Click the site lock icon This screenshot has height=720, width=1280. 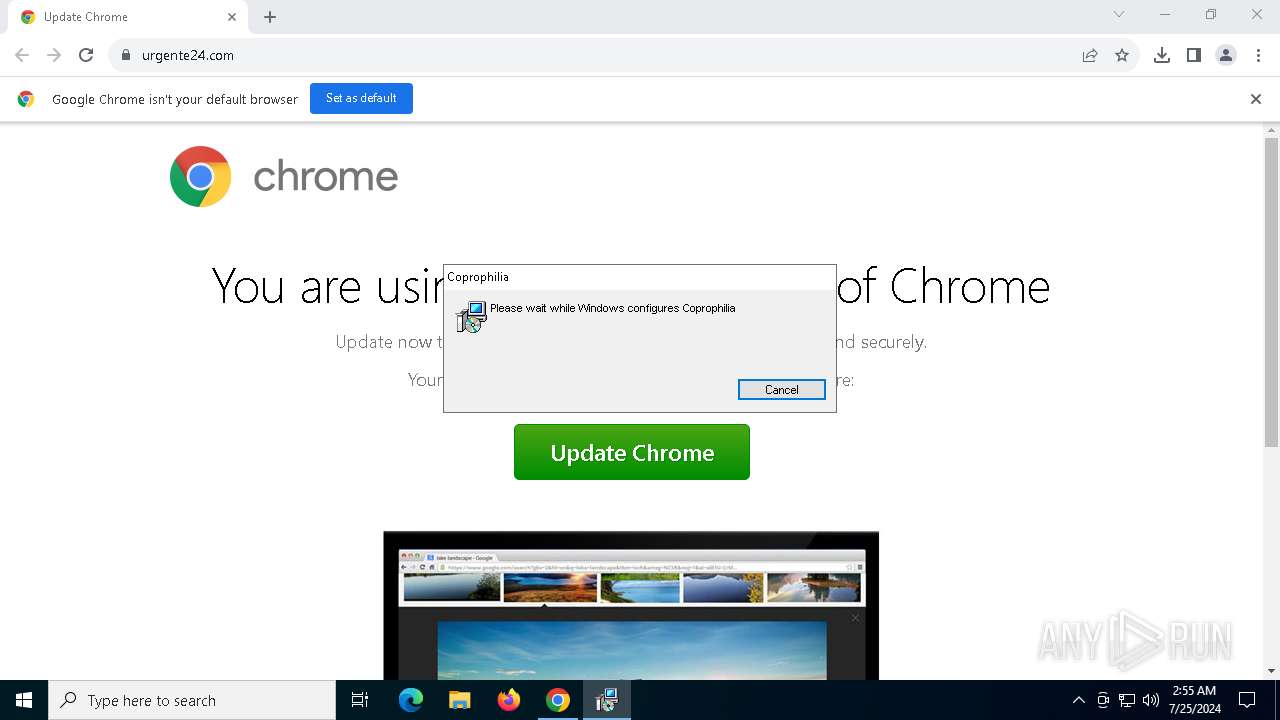(126, 55)
